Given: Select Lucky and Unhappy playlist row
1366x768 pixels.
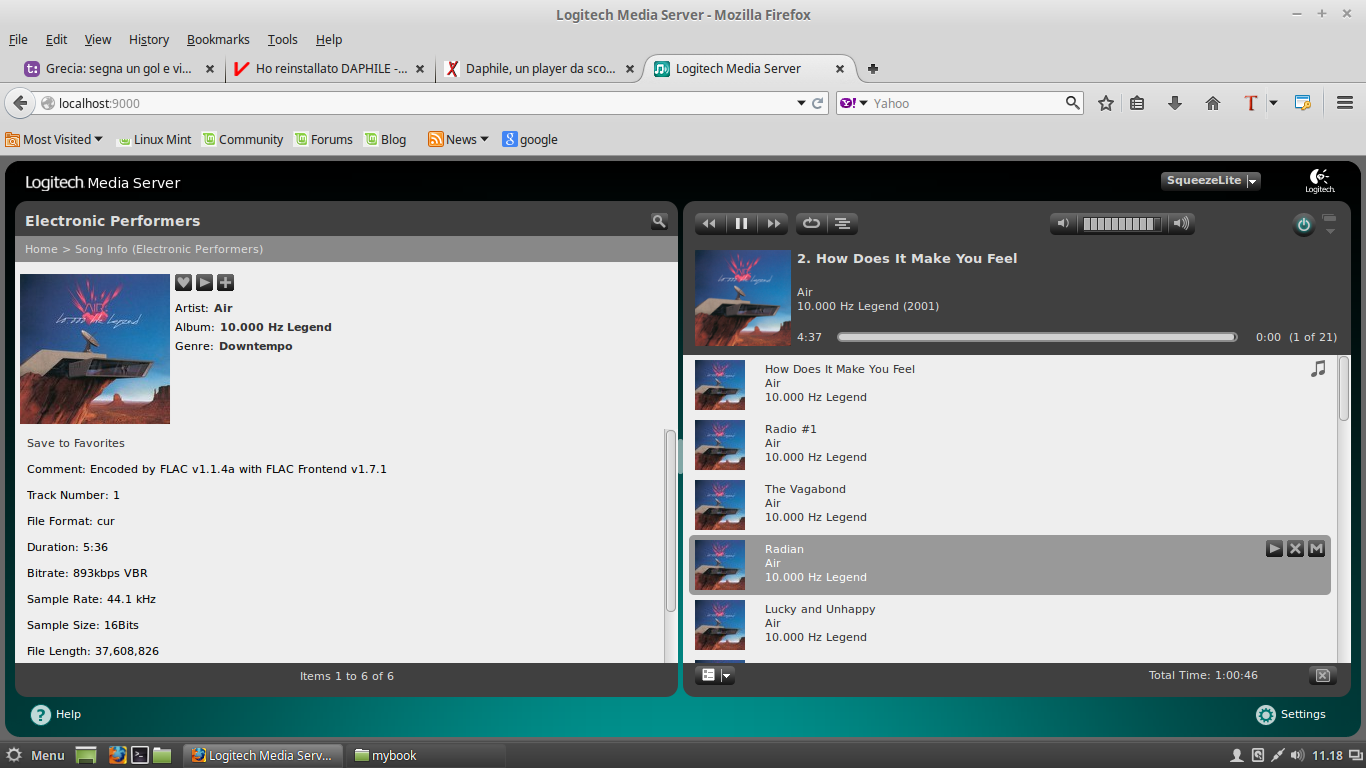Looking at the screenshot, I should tap(1010, 625).
